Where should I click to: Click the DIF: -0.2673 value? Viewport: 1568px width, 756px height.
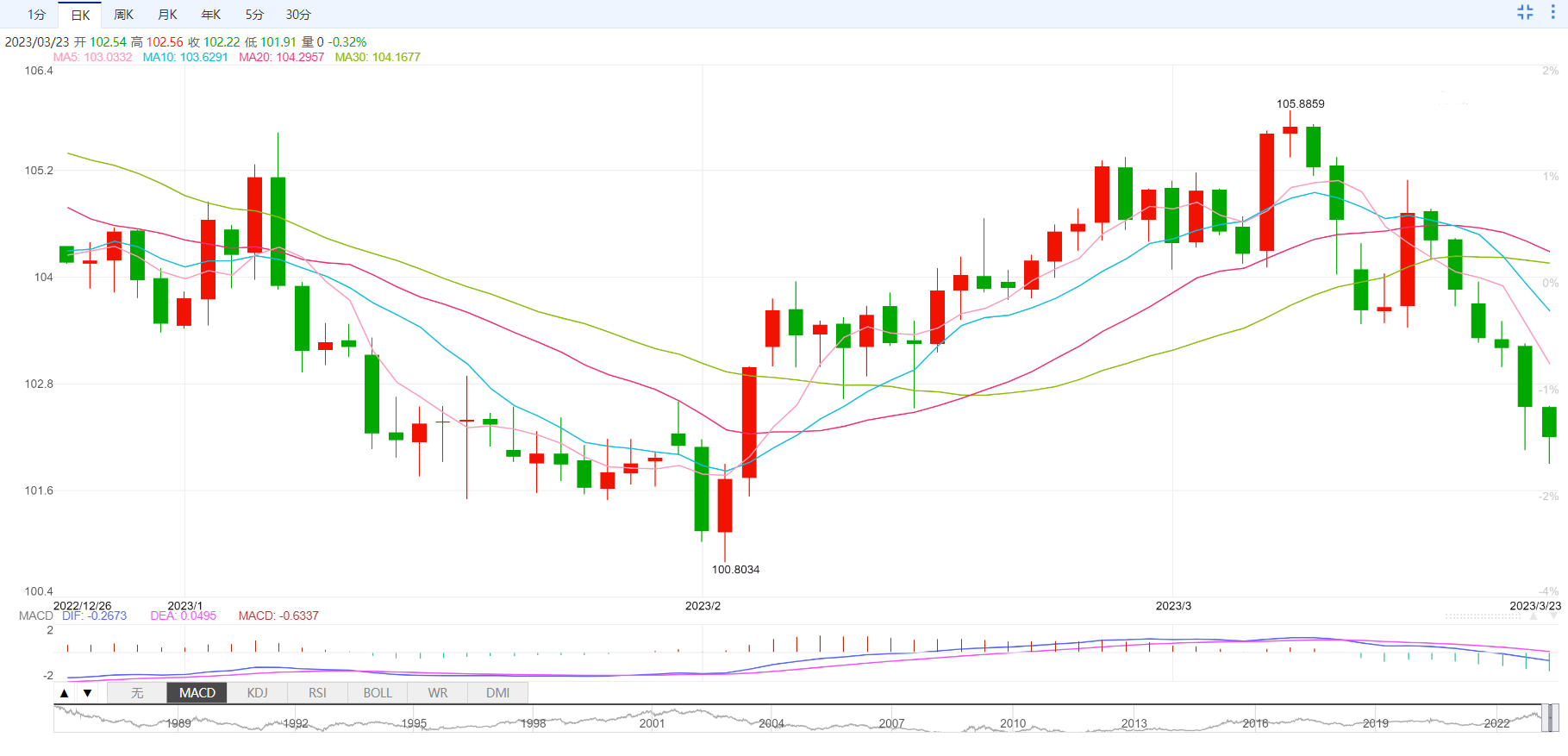(94, 615)
